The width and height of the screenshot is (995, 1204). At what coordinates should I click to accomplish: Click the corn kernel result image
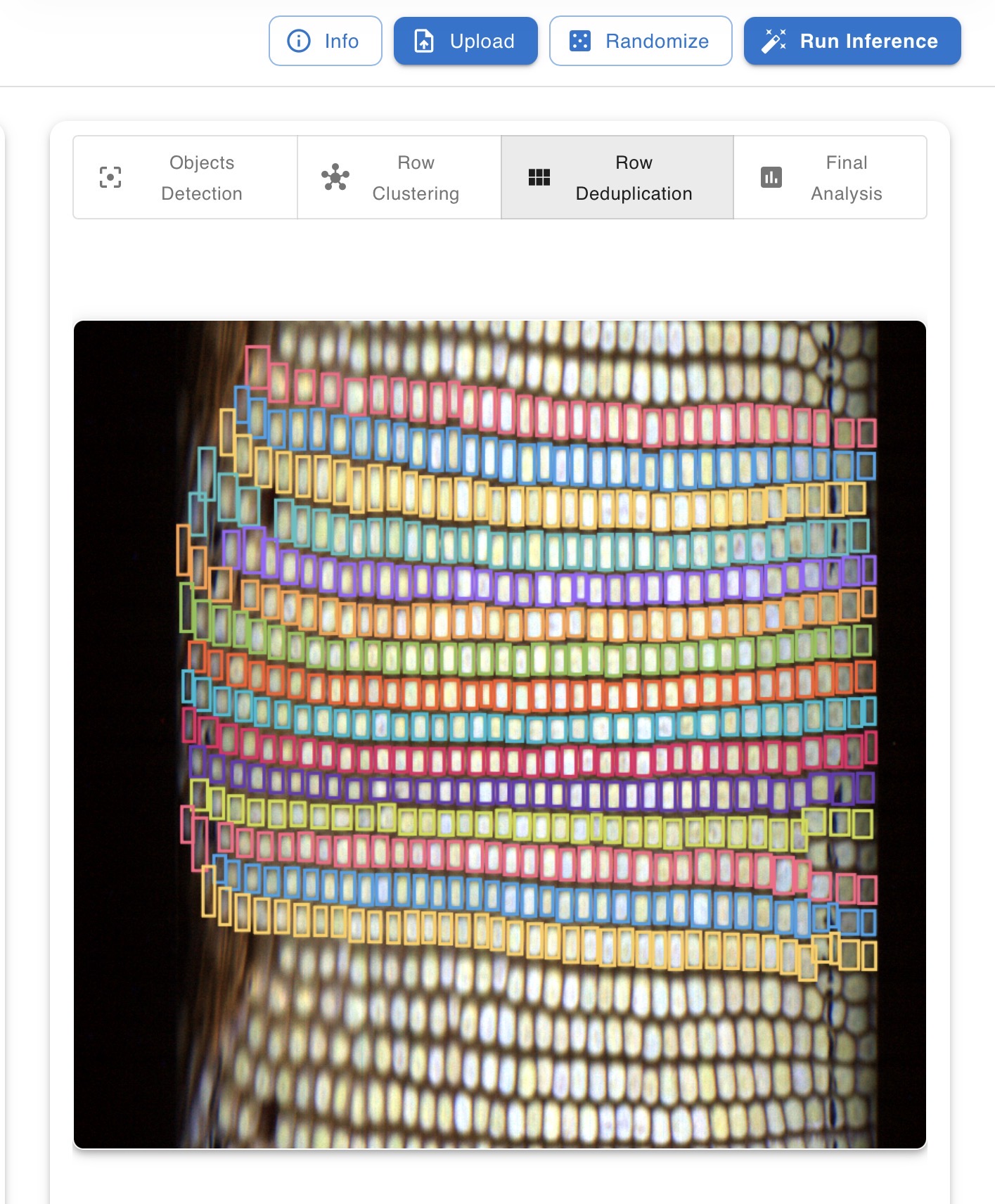pyautogui.click(x=500, y=734)
